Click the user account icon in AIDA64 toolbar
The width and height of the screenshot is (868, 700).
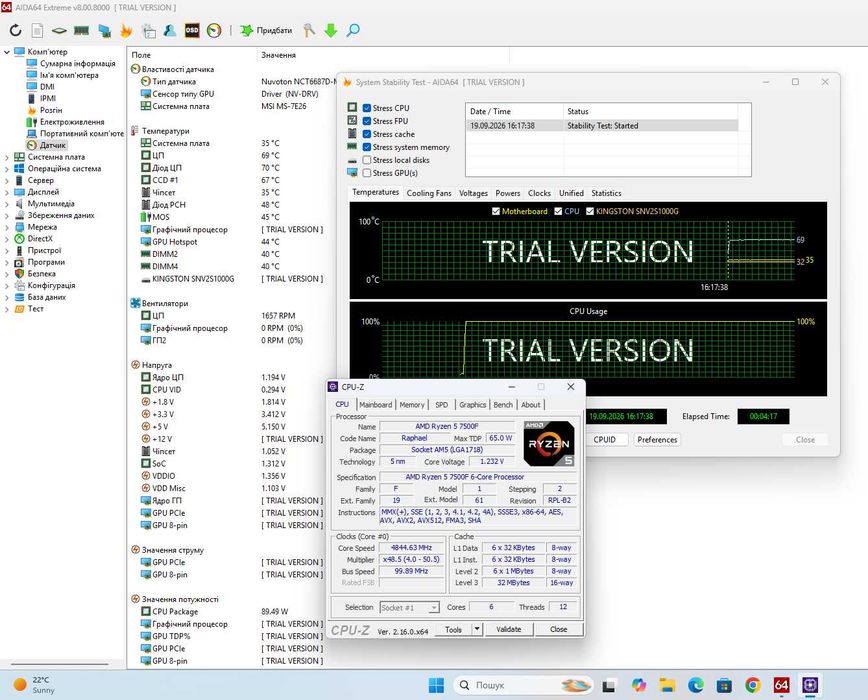coord(170,30)
